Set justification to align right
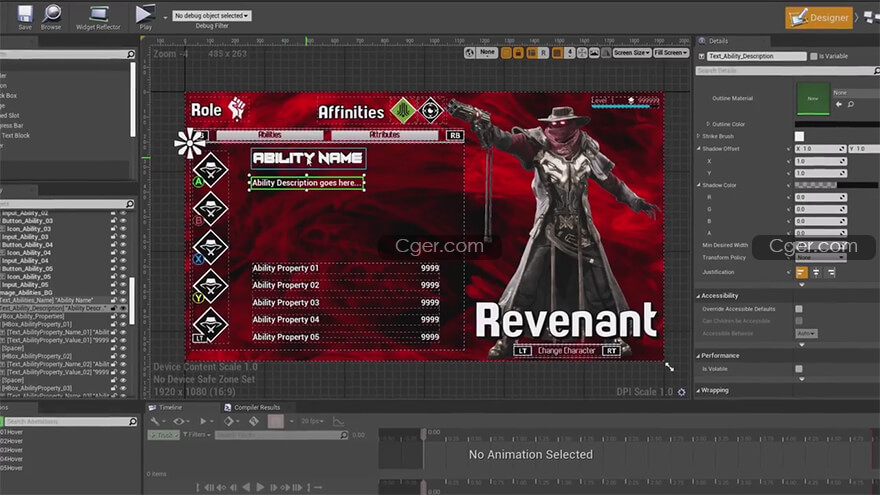 click(x=831, y=273)
